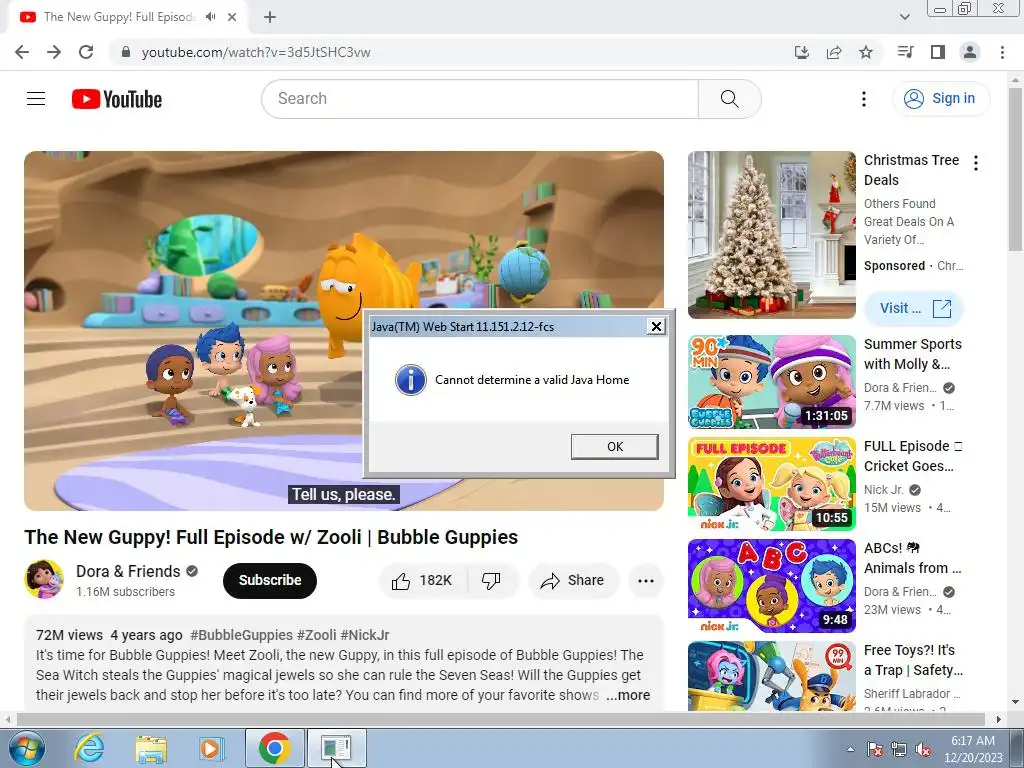Go back to the previous page

pyautogui.click(x=22, y=52)
